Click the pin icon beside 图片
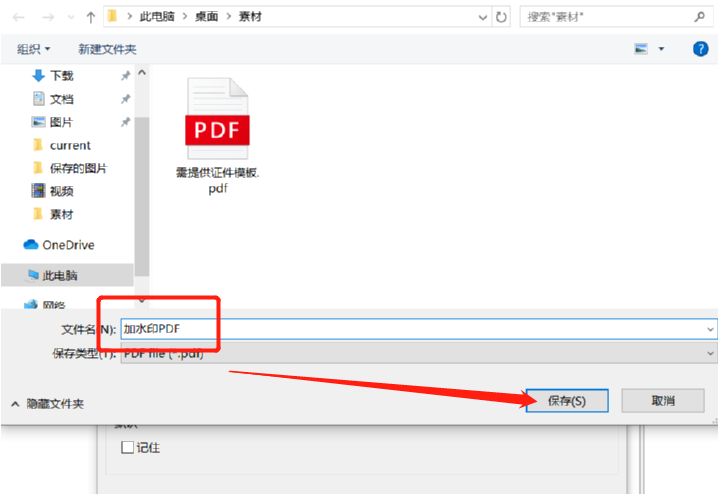Image resolution: width=718 pixels, height=494 pixels. (x=125, y=122)
